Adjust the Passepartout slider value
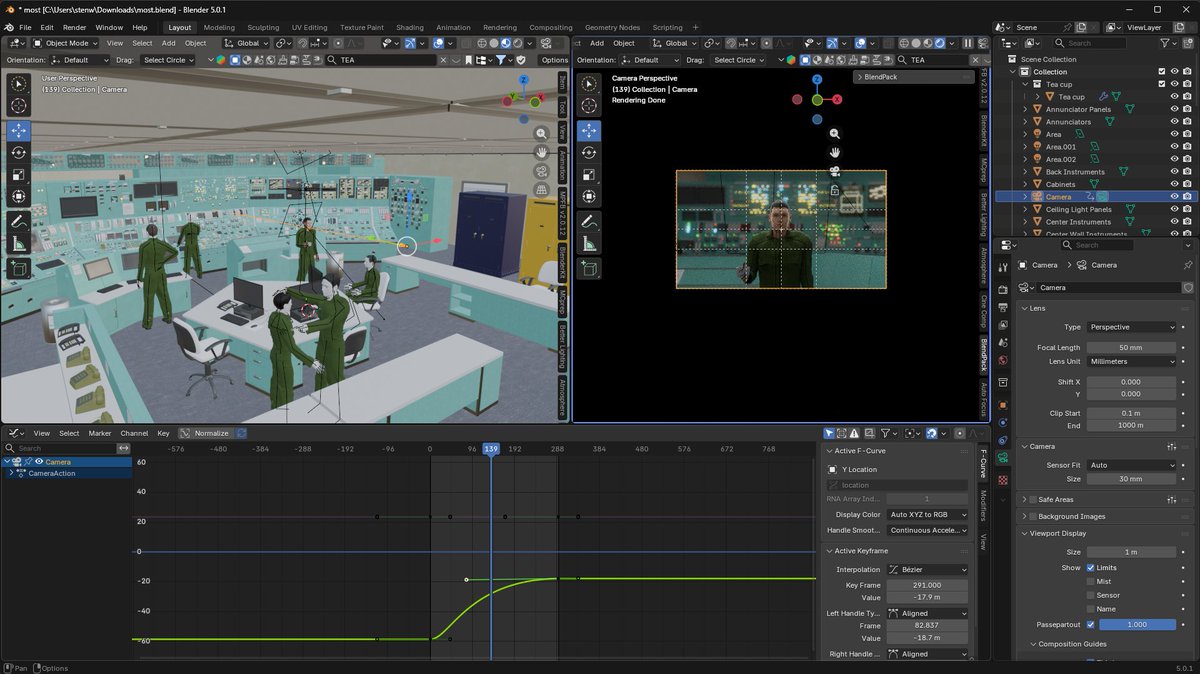The image size is (1200, 674). pyautogui.click(x=1137, y=623)
